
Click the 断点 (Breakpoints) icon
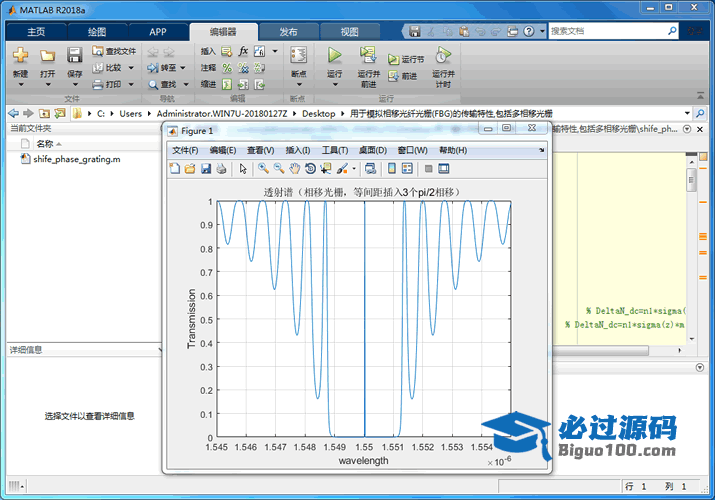299,55
